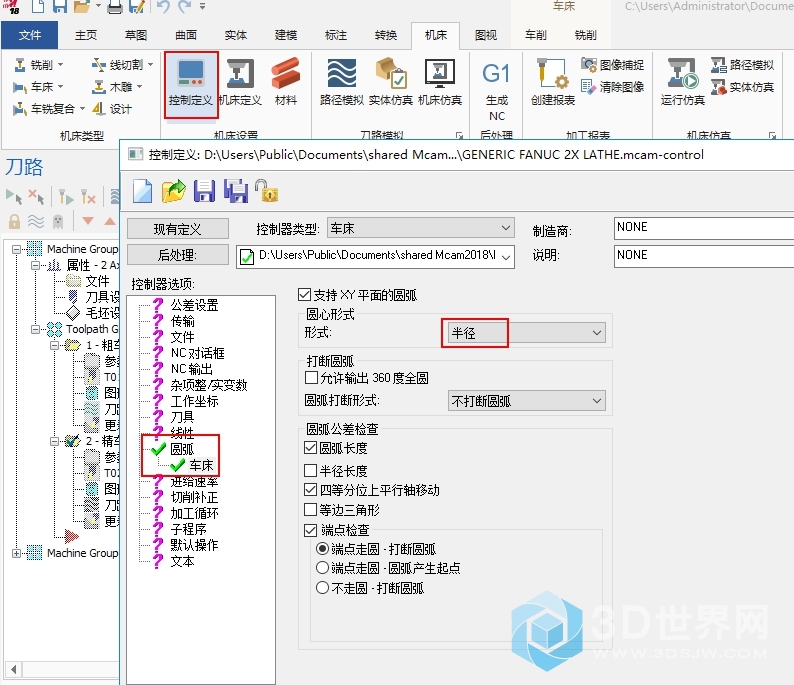Image resolution: width=794 pixels, height=685 pixels.
Task: Expand 车床 machine type dropdown
Action: (61, 87)
